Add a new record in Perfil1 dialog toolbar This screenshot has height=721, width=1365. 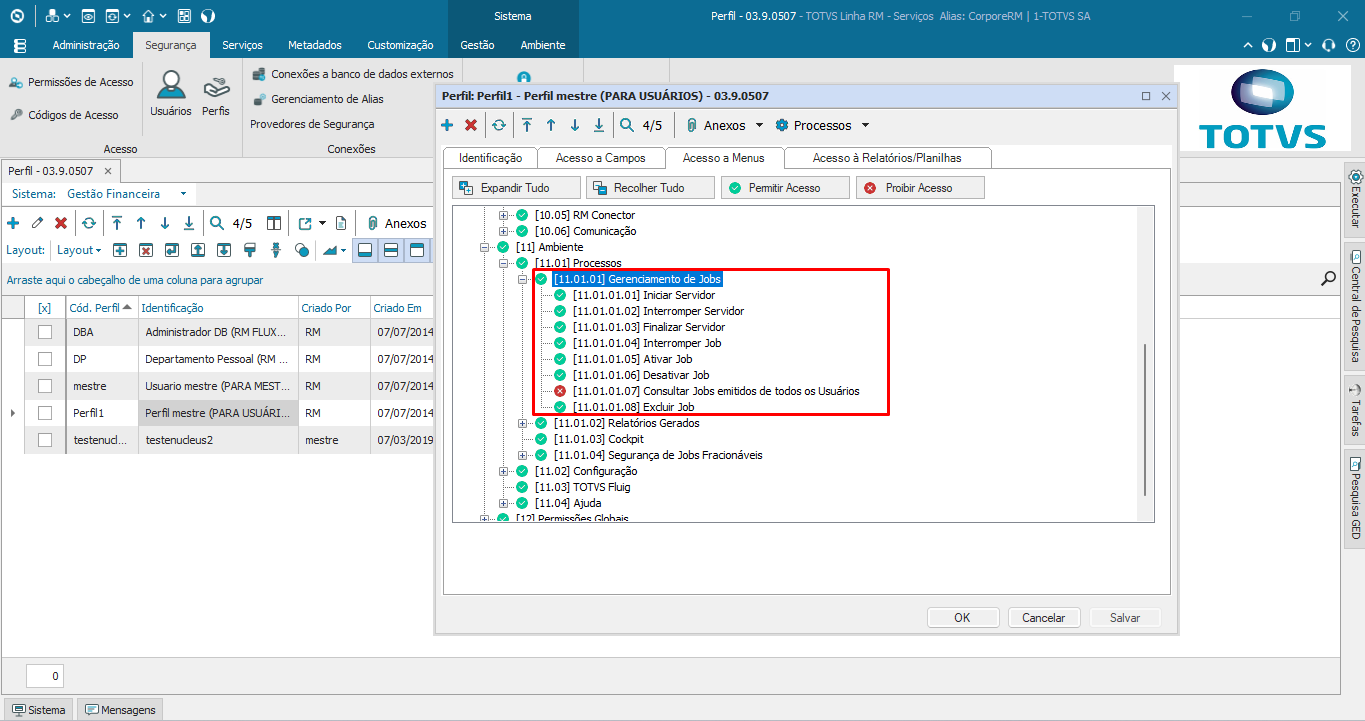click(447, 125)
